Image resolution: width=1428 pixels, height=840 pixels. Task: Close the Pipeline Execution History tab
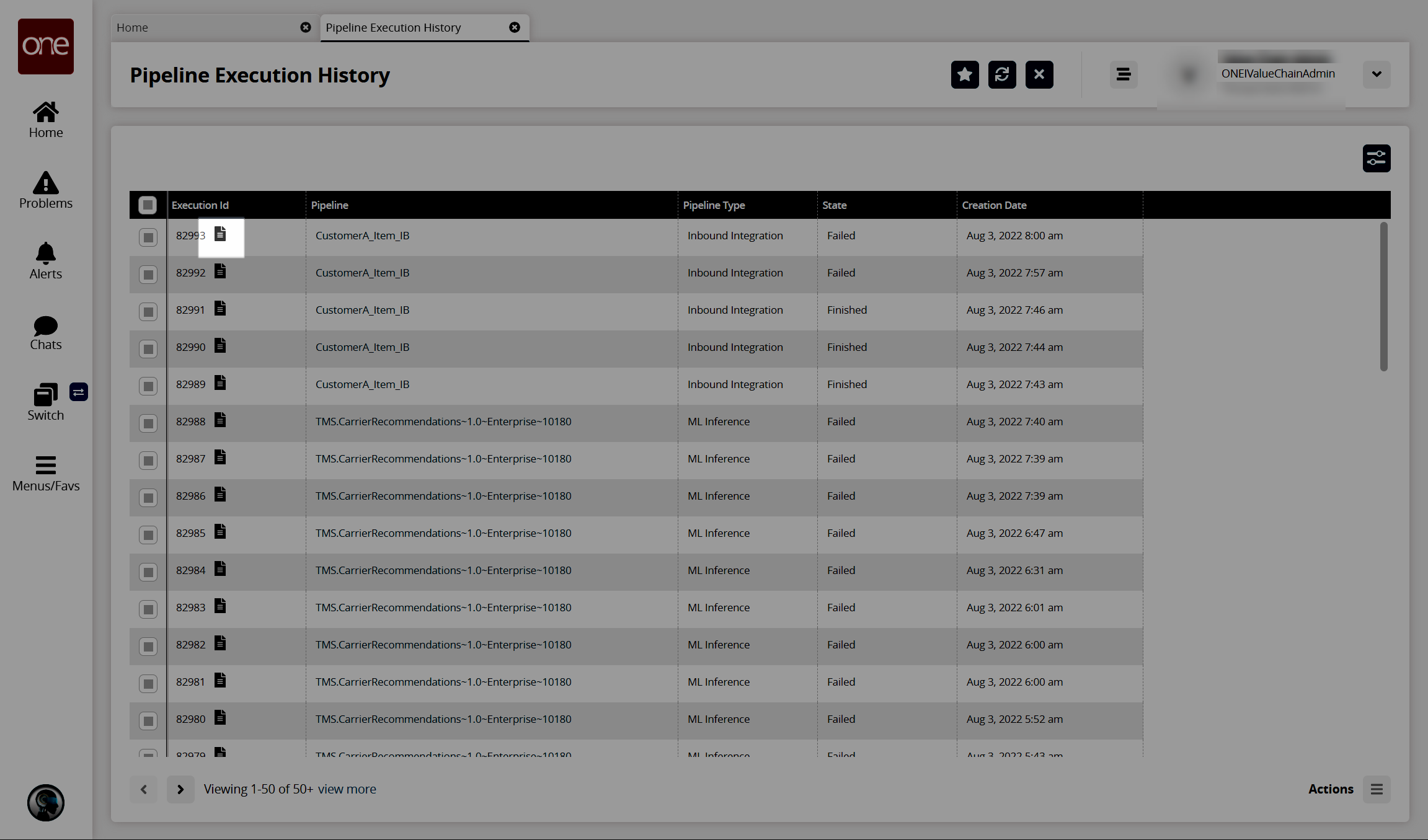pos(514,27)
